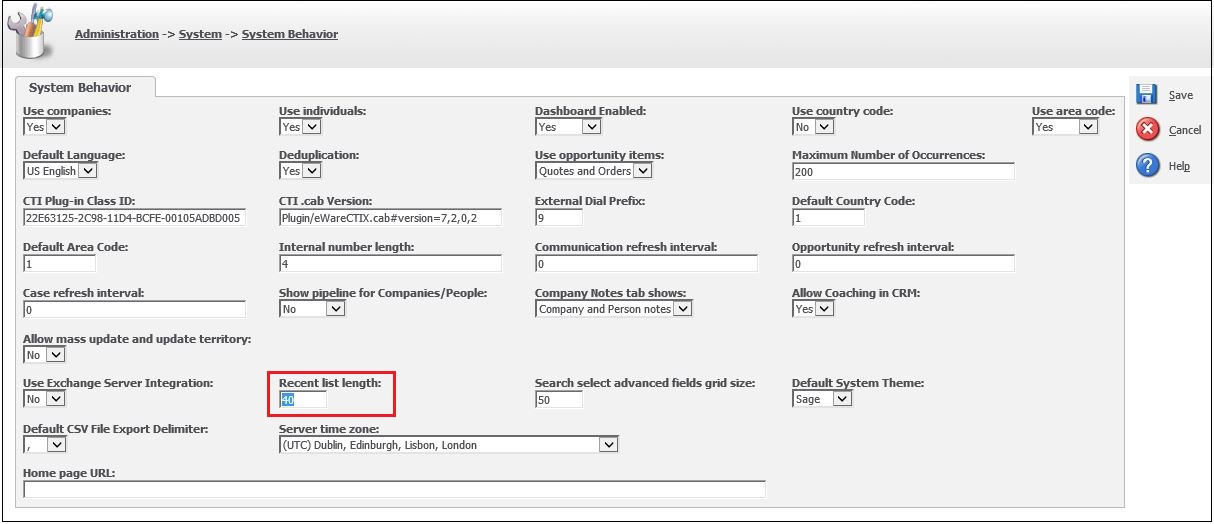Click the Home page URL field

394,489
